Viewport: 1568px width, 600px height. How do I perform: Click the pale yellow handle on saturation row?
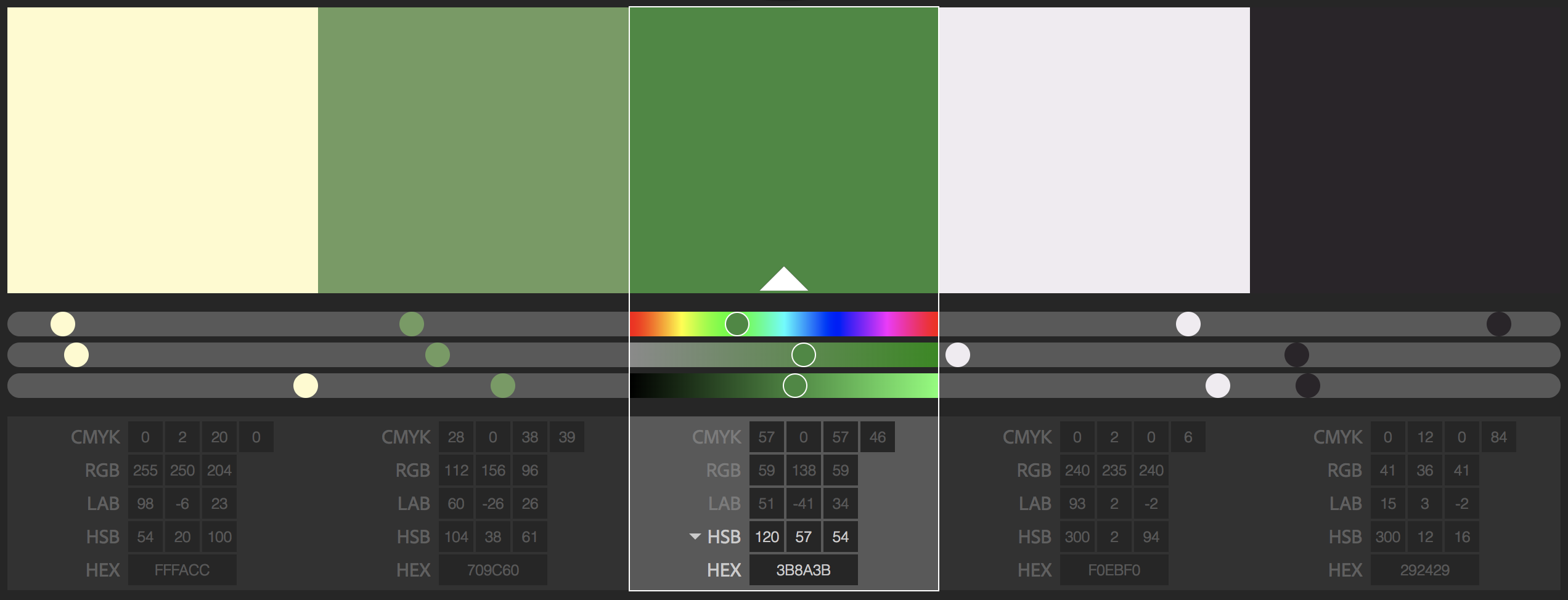pyautogui.click(x=76, y=355)
